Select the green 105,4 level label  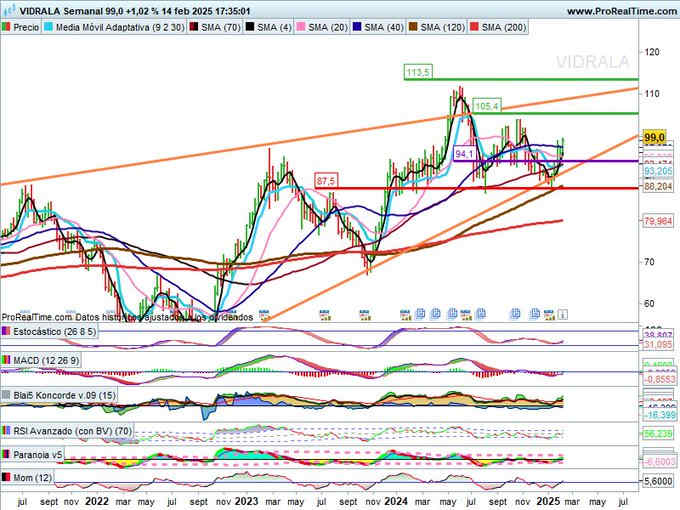pos(487,105)
